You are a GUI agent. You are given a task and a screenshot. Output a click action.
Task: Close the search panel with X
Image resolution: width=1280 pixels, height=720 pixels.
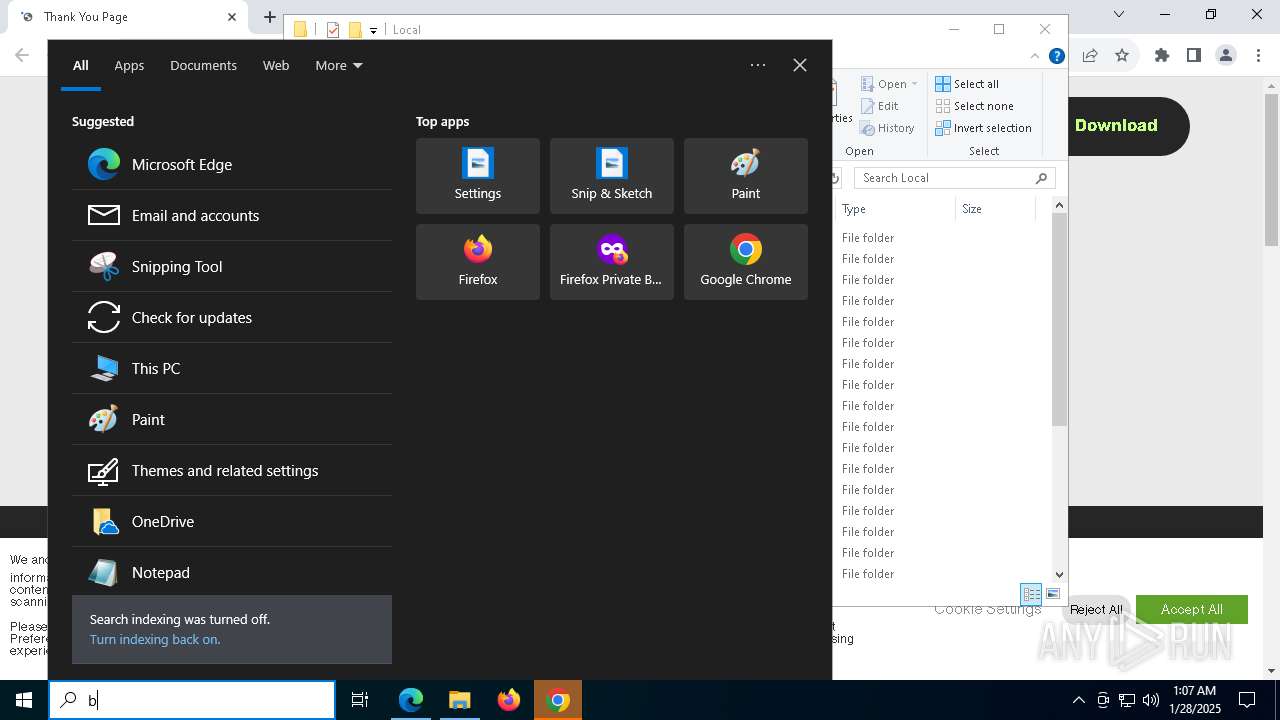pos(800,65)
